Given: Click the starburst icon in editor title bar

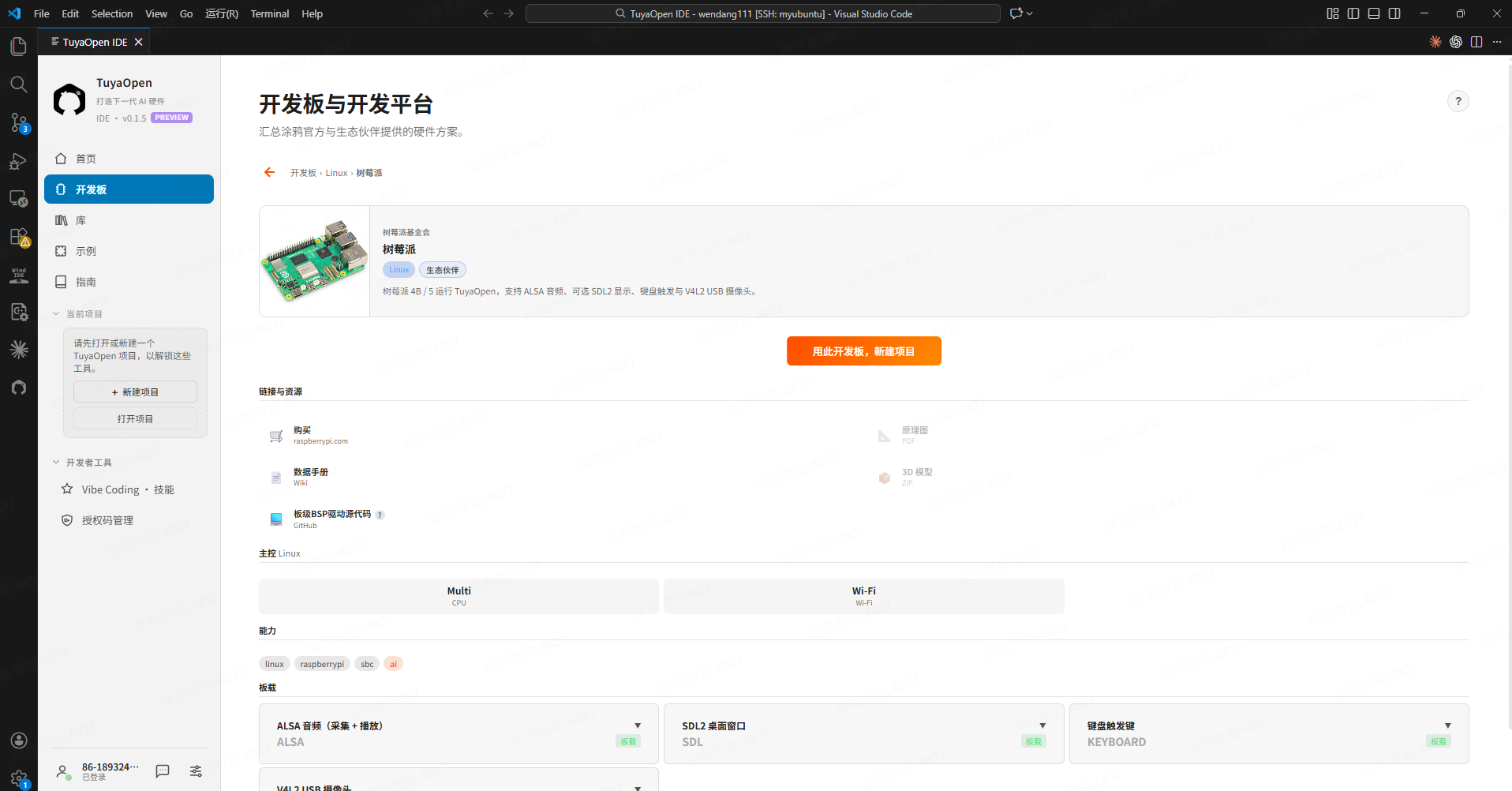Looking at the screenshot, I should coord(1435,42).
